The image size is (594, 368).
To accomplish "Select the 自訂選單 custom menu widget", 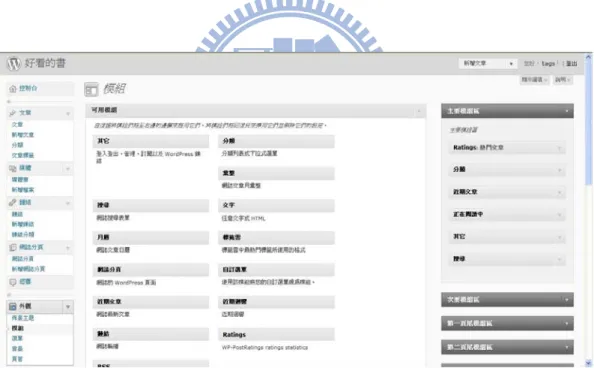I will click(x=276, y=270).
